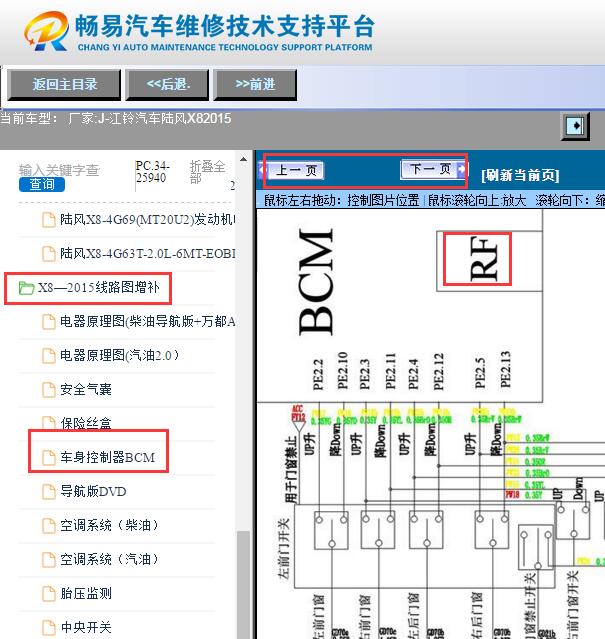Select the 胎压监测 tree item
The width and height of the screenshot is (605, 639).
click(x=86, y=593)
